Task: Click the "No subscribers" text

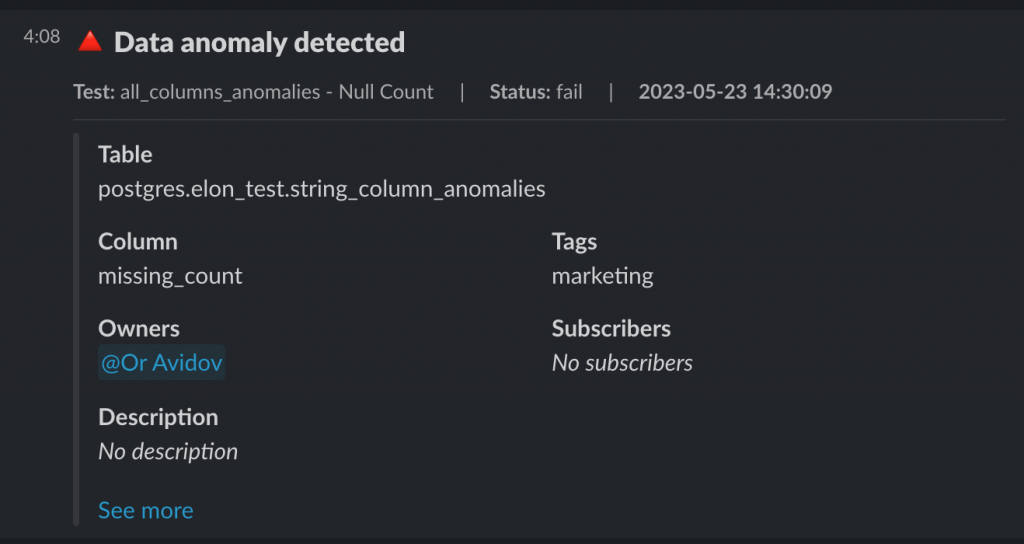Action: (x=622, y=363)
